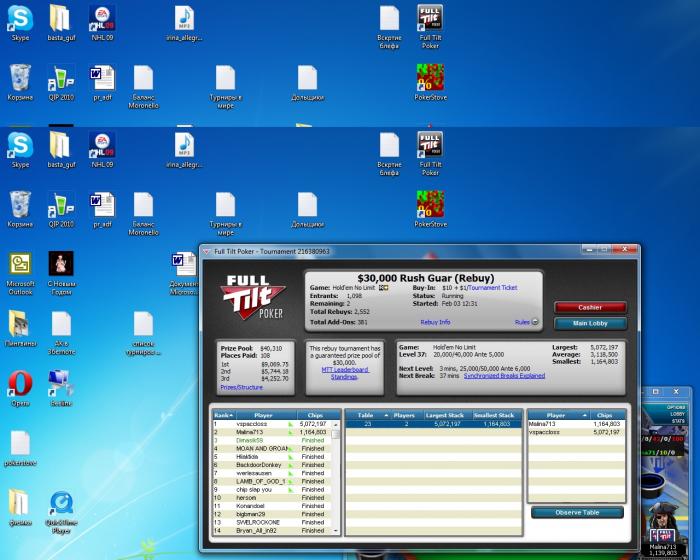The image size is (700, 560).
Task: Open the Cashier
Action: tap(590, 307)
